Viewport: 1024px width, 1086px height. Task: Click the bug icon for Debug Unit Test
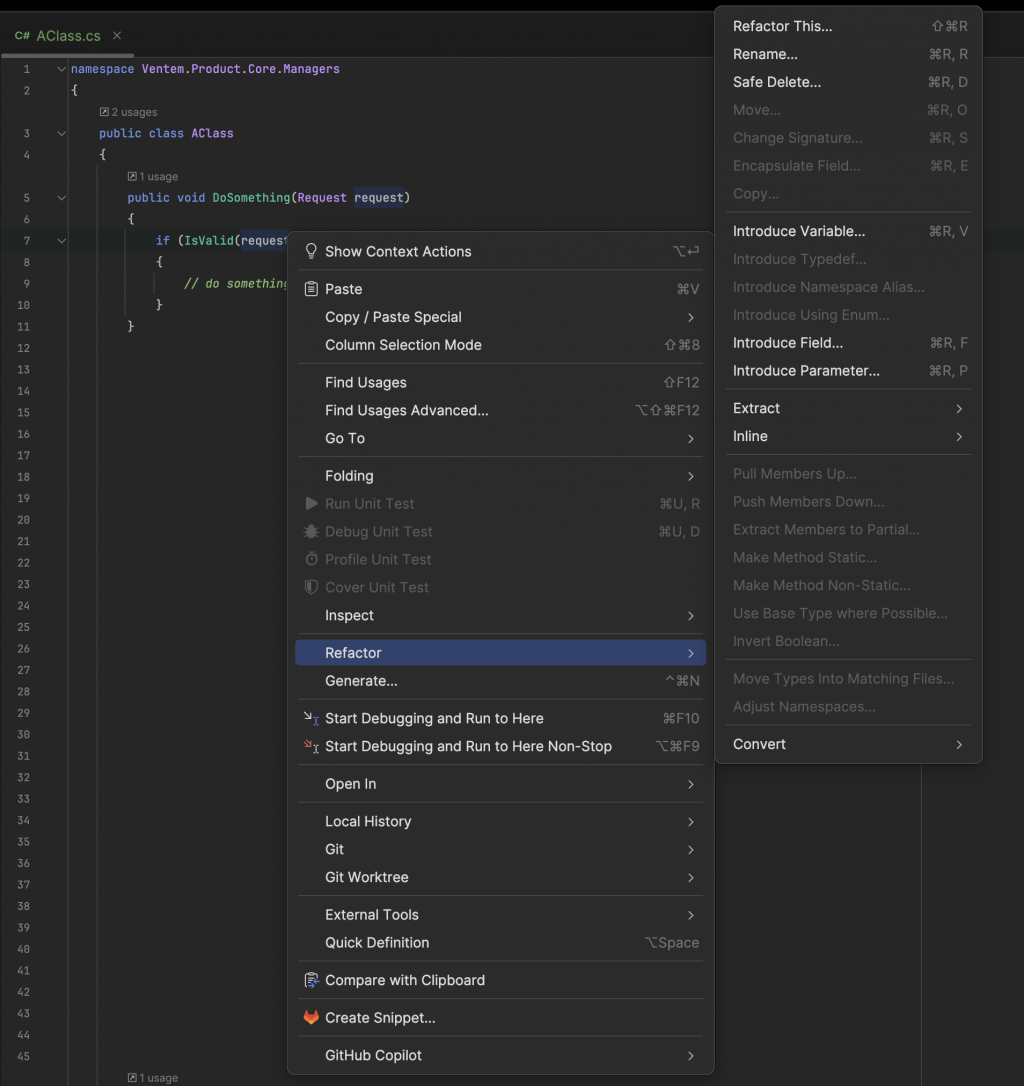[x=311, y=532]
